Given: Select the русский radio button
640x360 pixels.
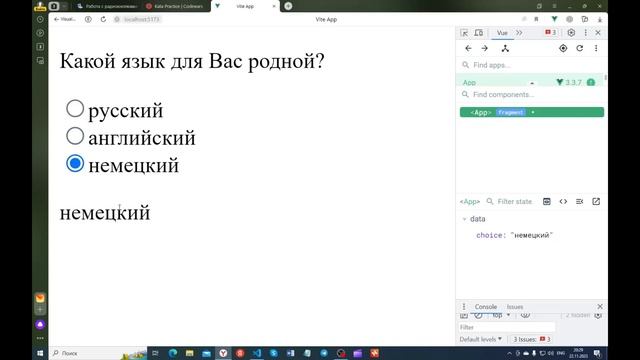Looking at the screenshot, I should (x=75, y=109).
